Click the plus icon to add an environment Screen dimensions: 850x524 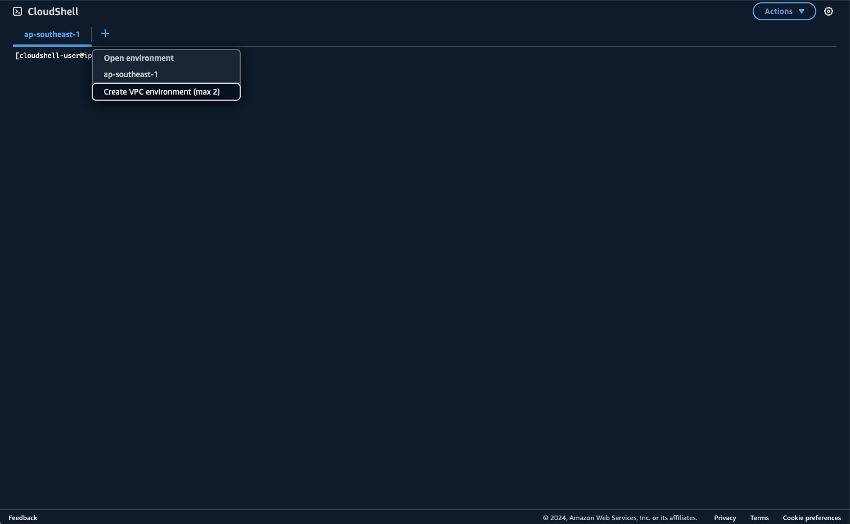tap(105, 34)
